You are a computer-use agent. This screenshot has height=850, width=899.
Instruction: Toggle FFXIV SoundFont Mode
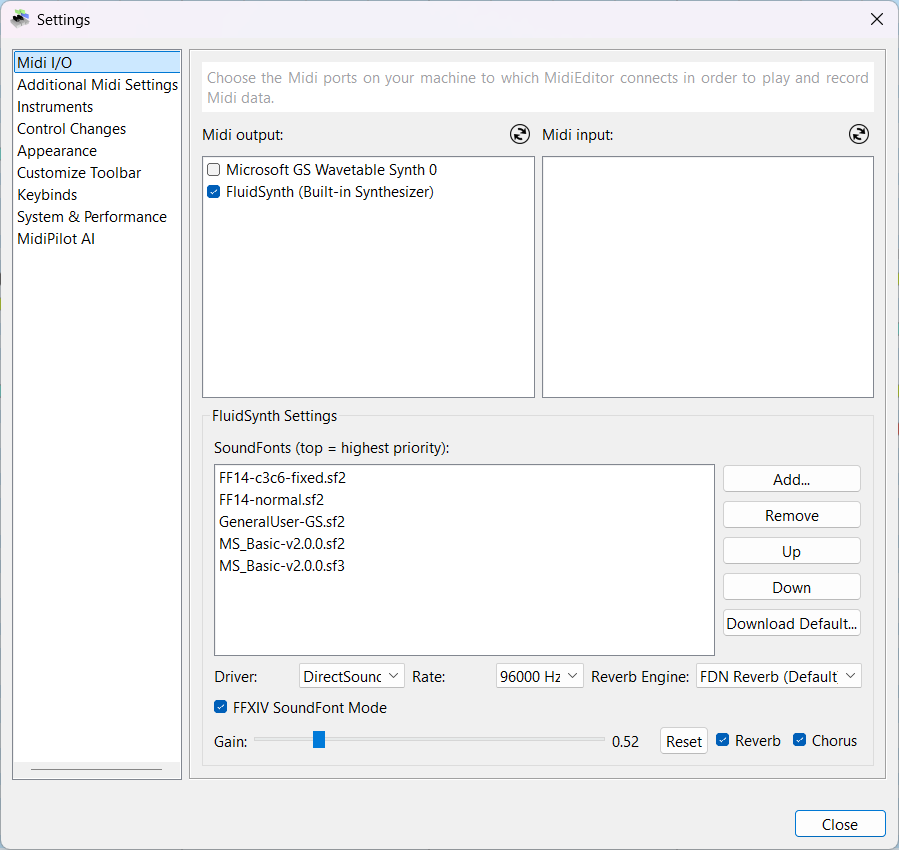pyautogui.click(x=221, y=707)
